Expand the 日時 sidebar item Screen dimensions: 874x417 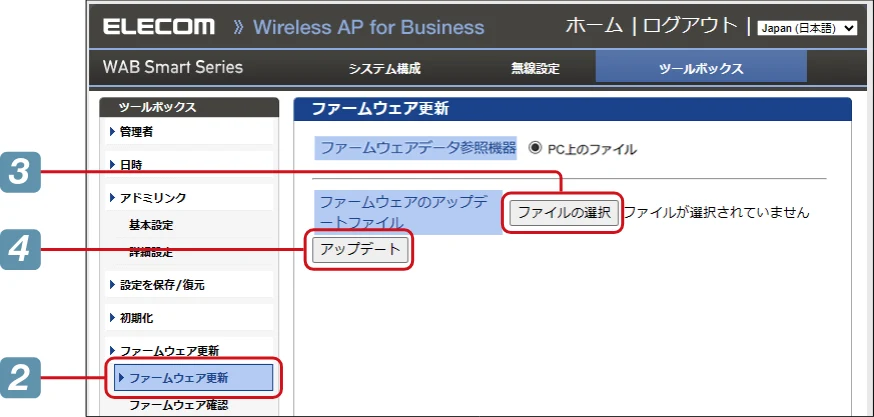pos(188,164)
